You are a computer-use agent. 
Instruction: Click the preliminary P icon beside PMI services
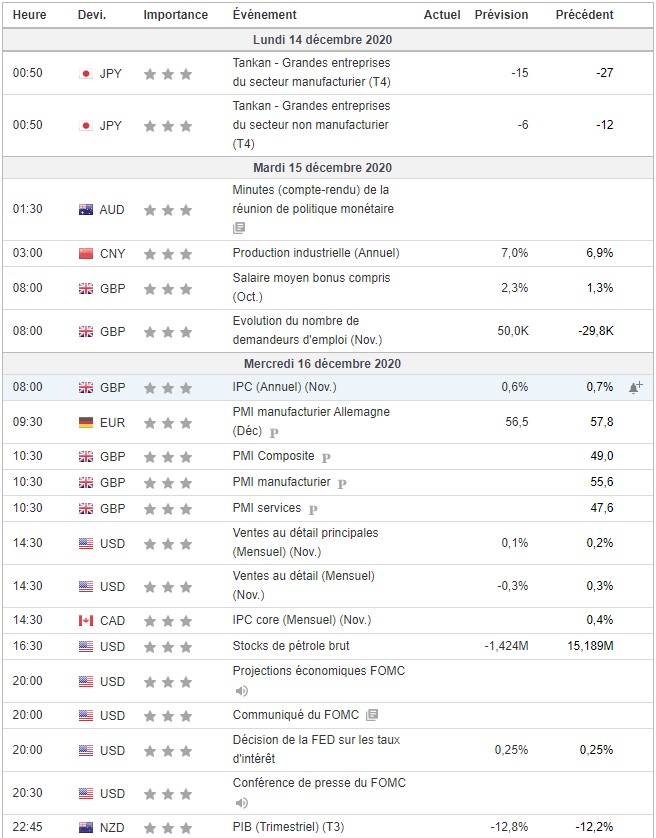point(312,509)
